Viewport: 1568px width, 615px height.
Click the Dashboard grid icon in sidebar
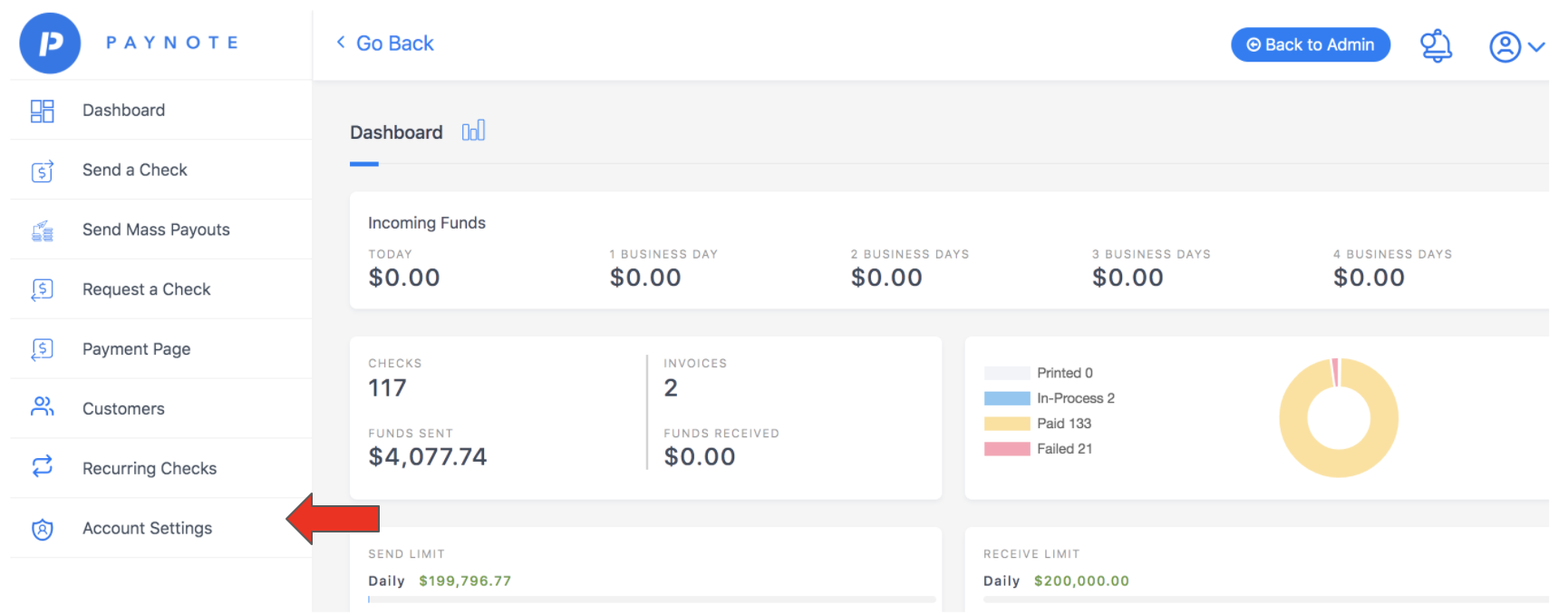(x=42, y=111)
